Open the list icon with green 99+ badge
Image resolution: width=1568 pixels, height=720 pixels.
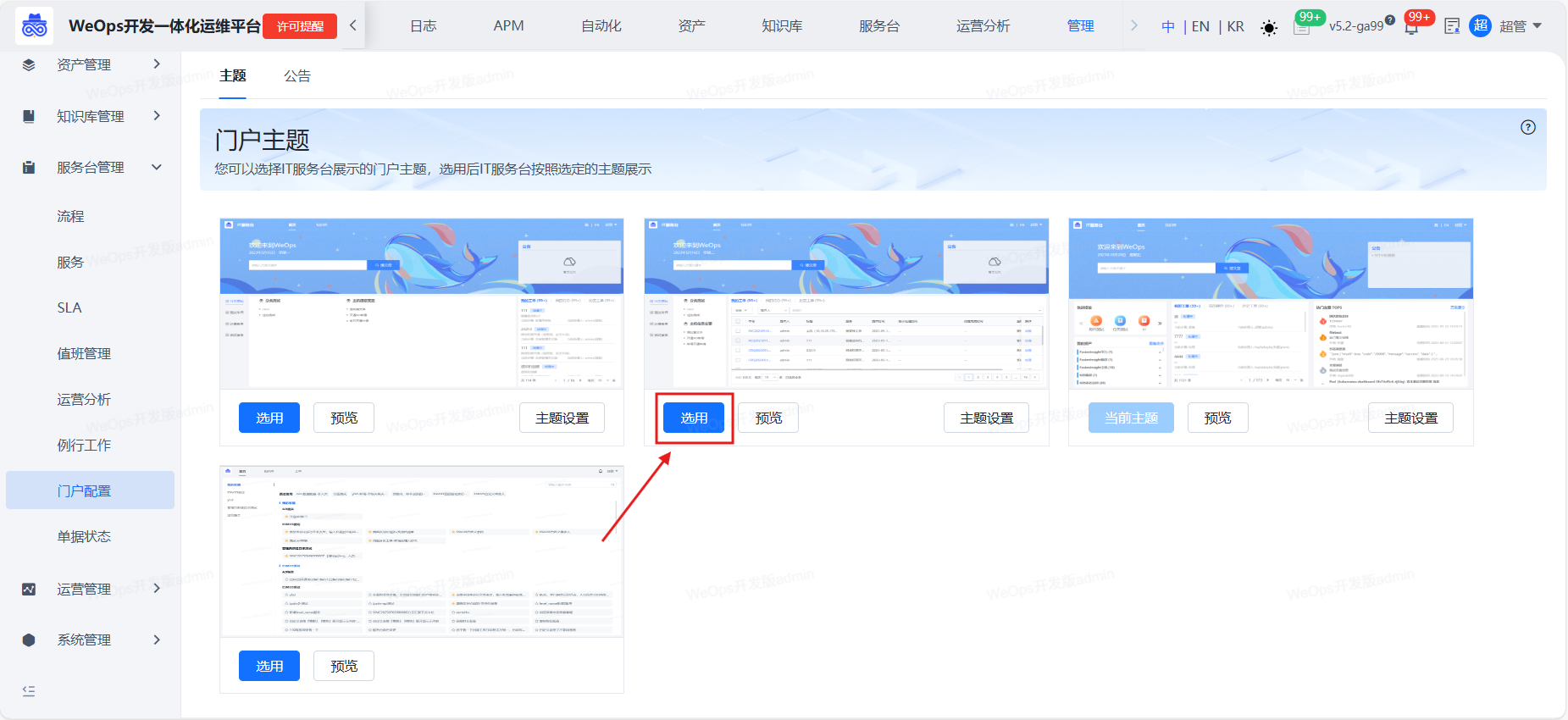(x=1302, y=27)
